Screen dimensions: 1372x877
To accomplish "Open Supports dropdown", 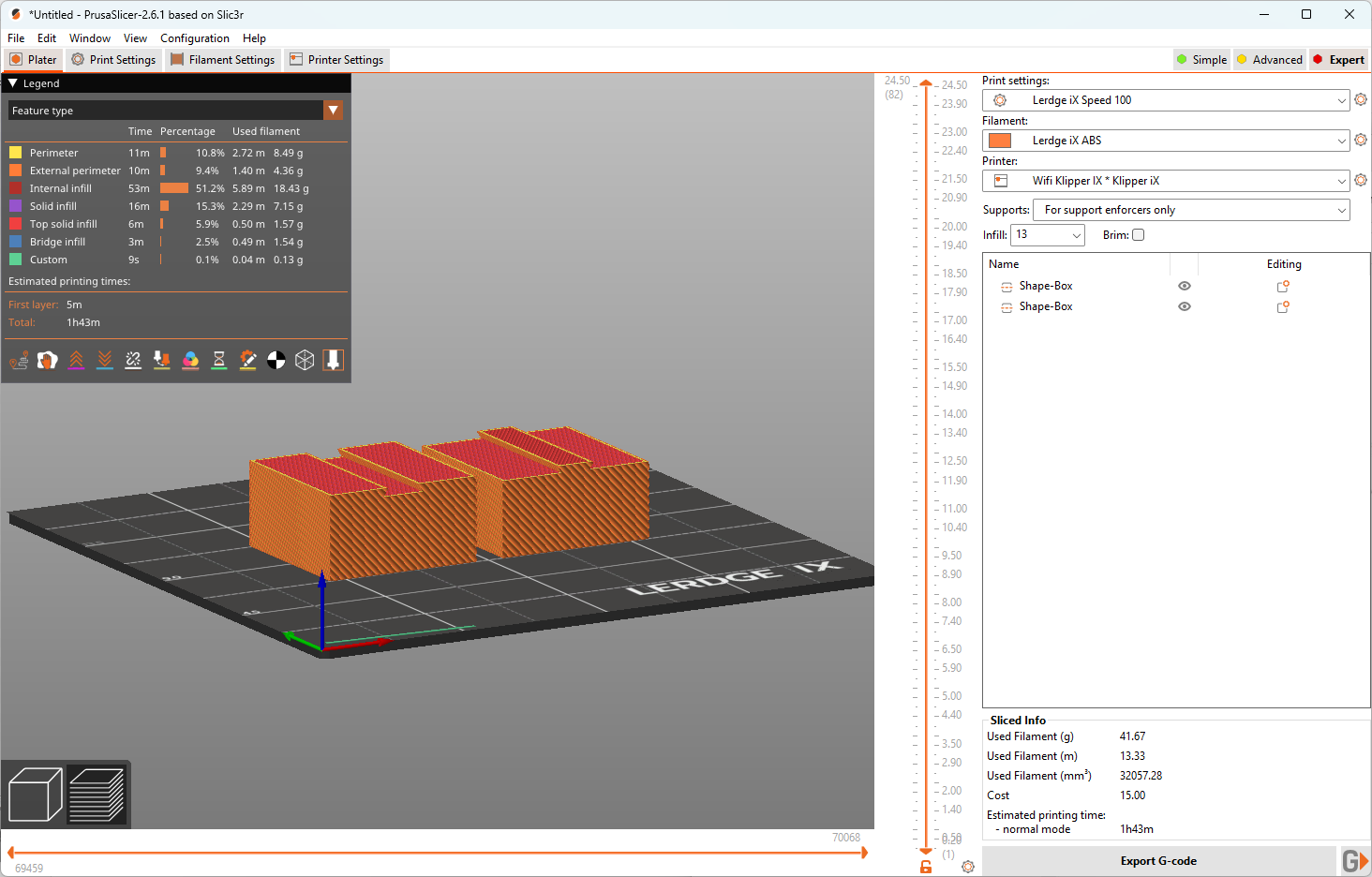I will click(1191, 210).
